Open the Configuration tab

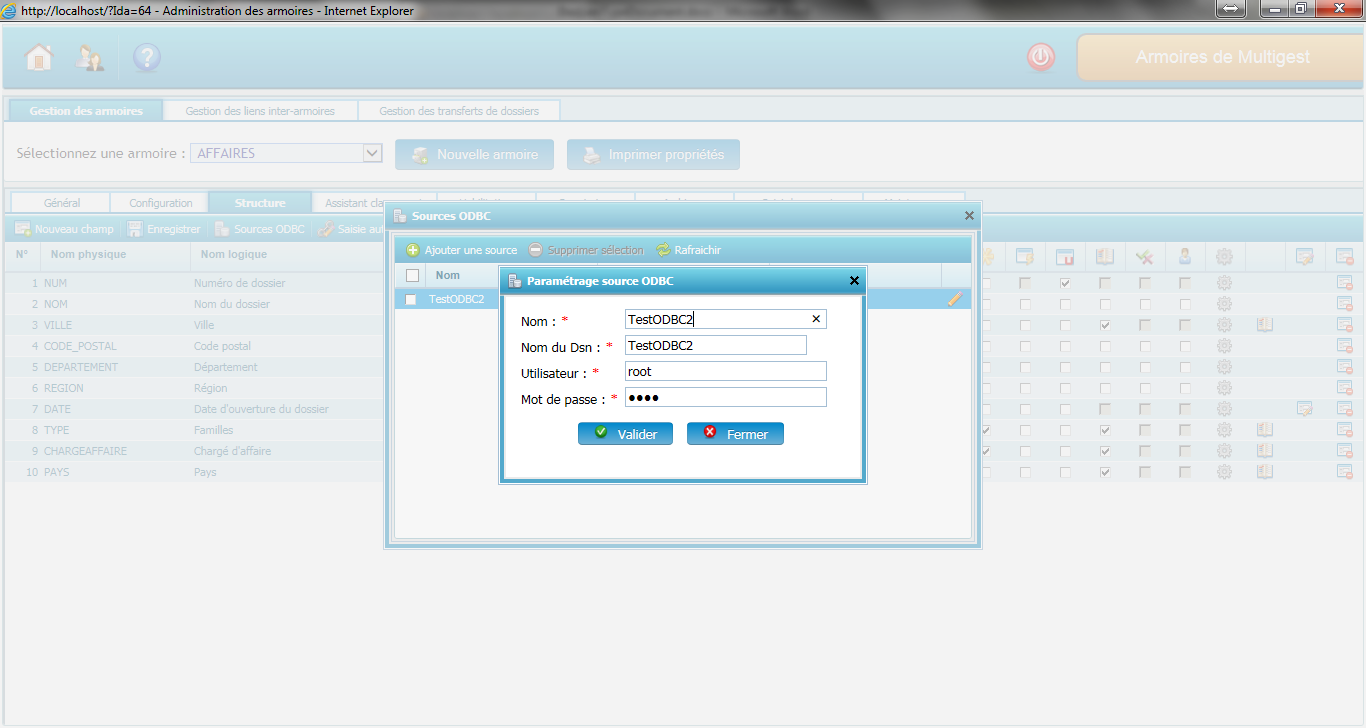[160, 203]
